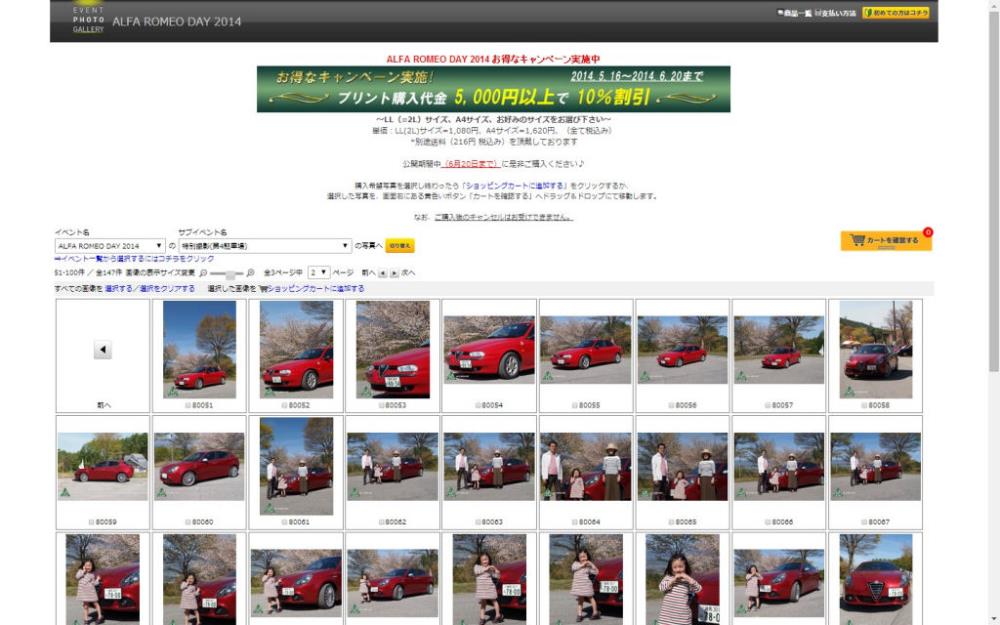Open thumbnail of photo 80067
Viewport: 1000px width, 625px height.
coord(876,466)
